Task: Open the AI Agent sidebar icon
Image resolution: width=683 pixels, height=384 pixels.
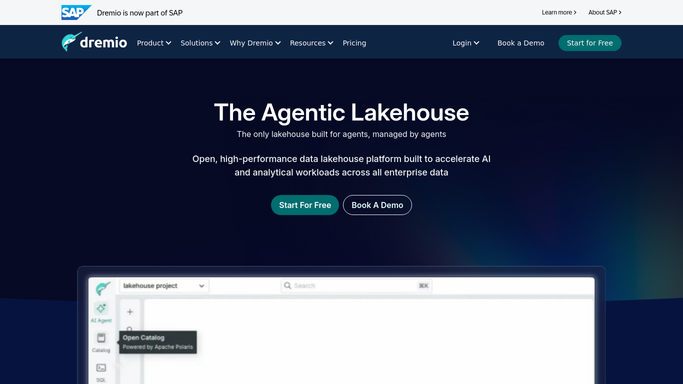Action: pyautogui.click(x=101, y=313)
